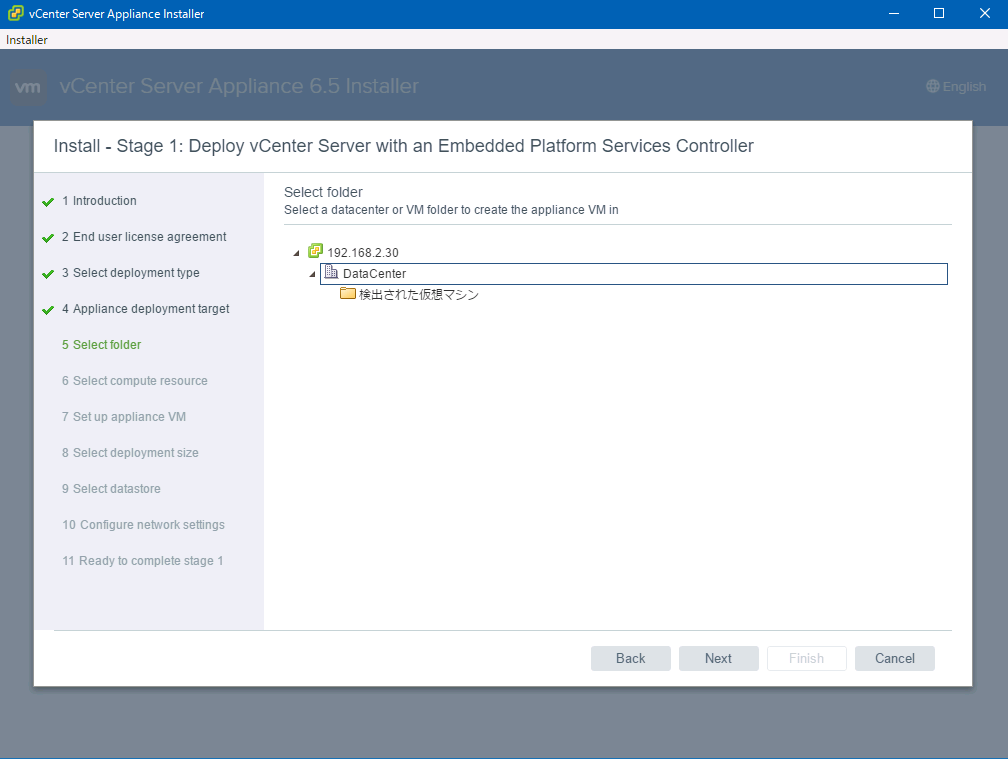The height and width of the screenshot is (759, 1008).
Task: Collapse the 192.168.2.30 tree node
Action: [296, 253]
